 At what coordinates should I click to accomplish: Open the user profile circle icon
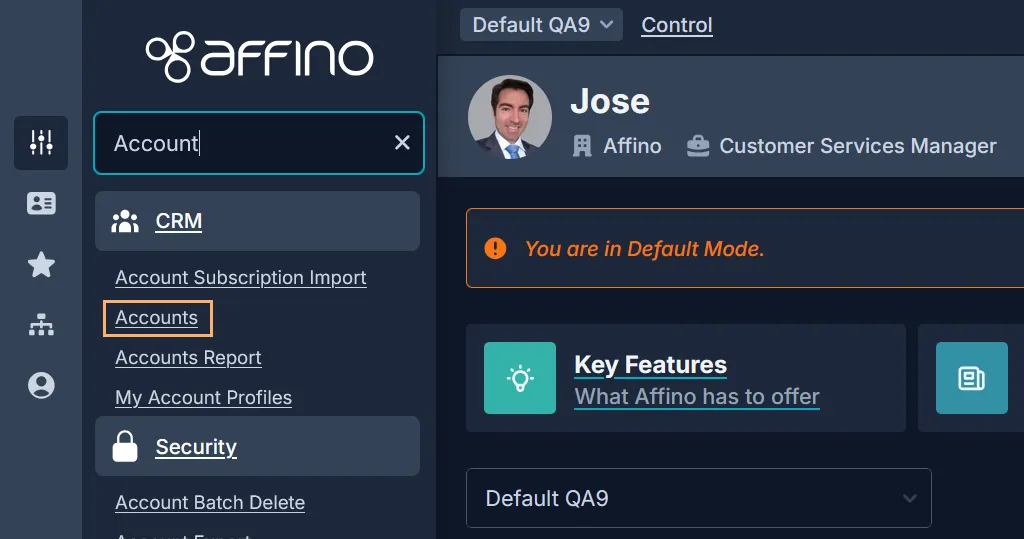click(x=41, y=386)
